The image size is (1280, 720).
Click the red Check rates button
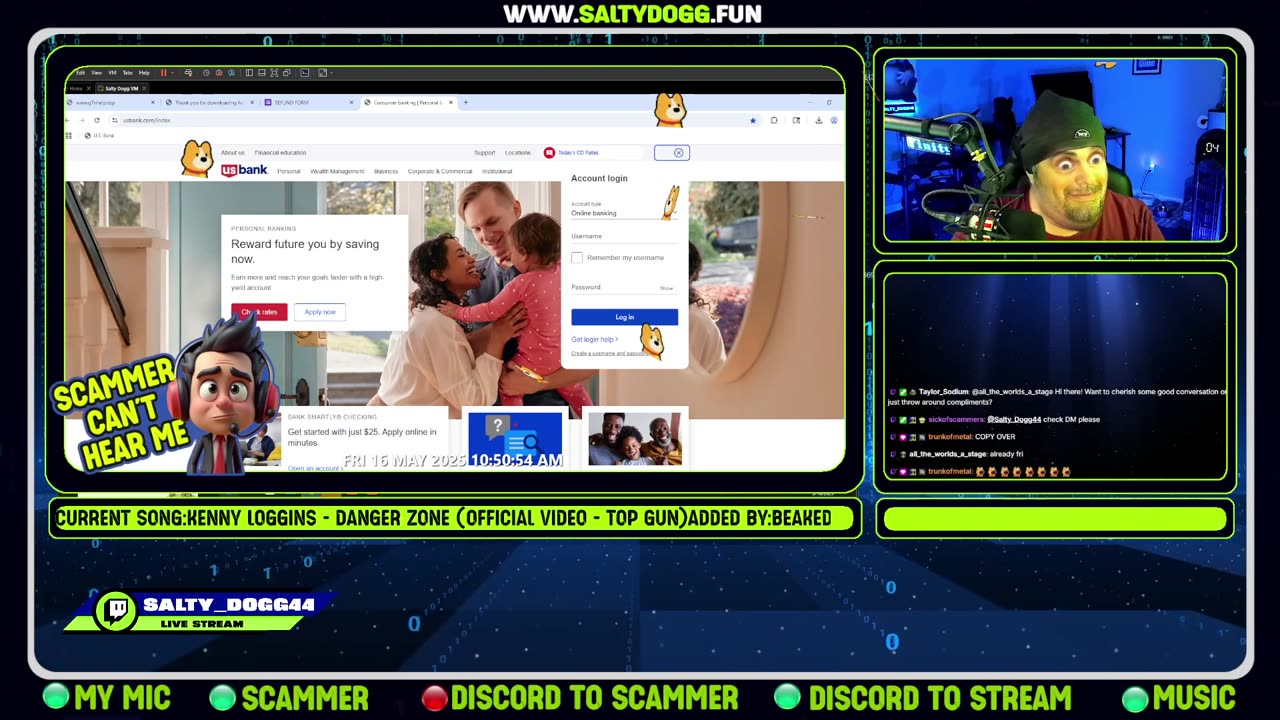[259, 312]
